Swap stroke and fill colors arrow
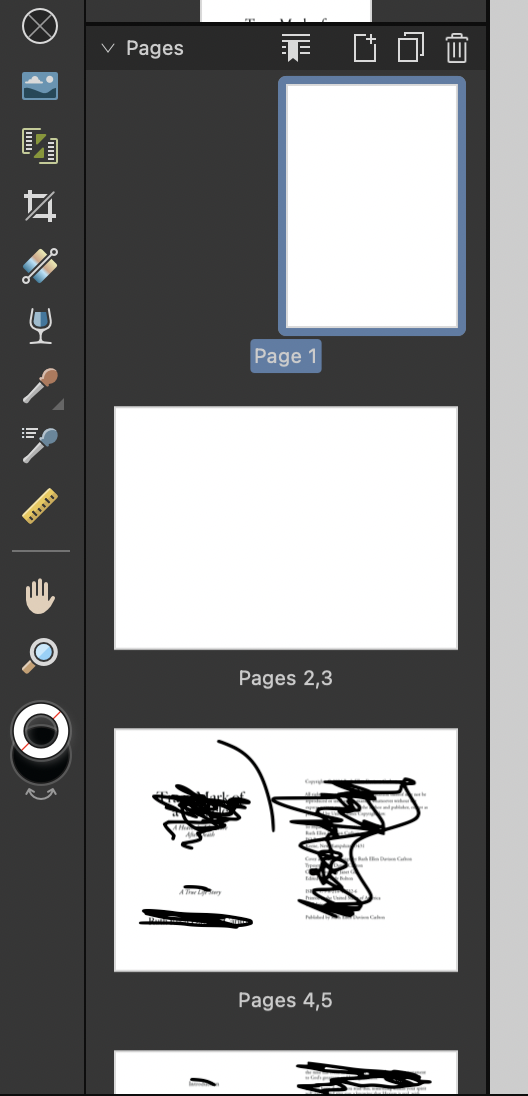 tap(41, 793)
